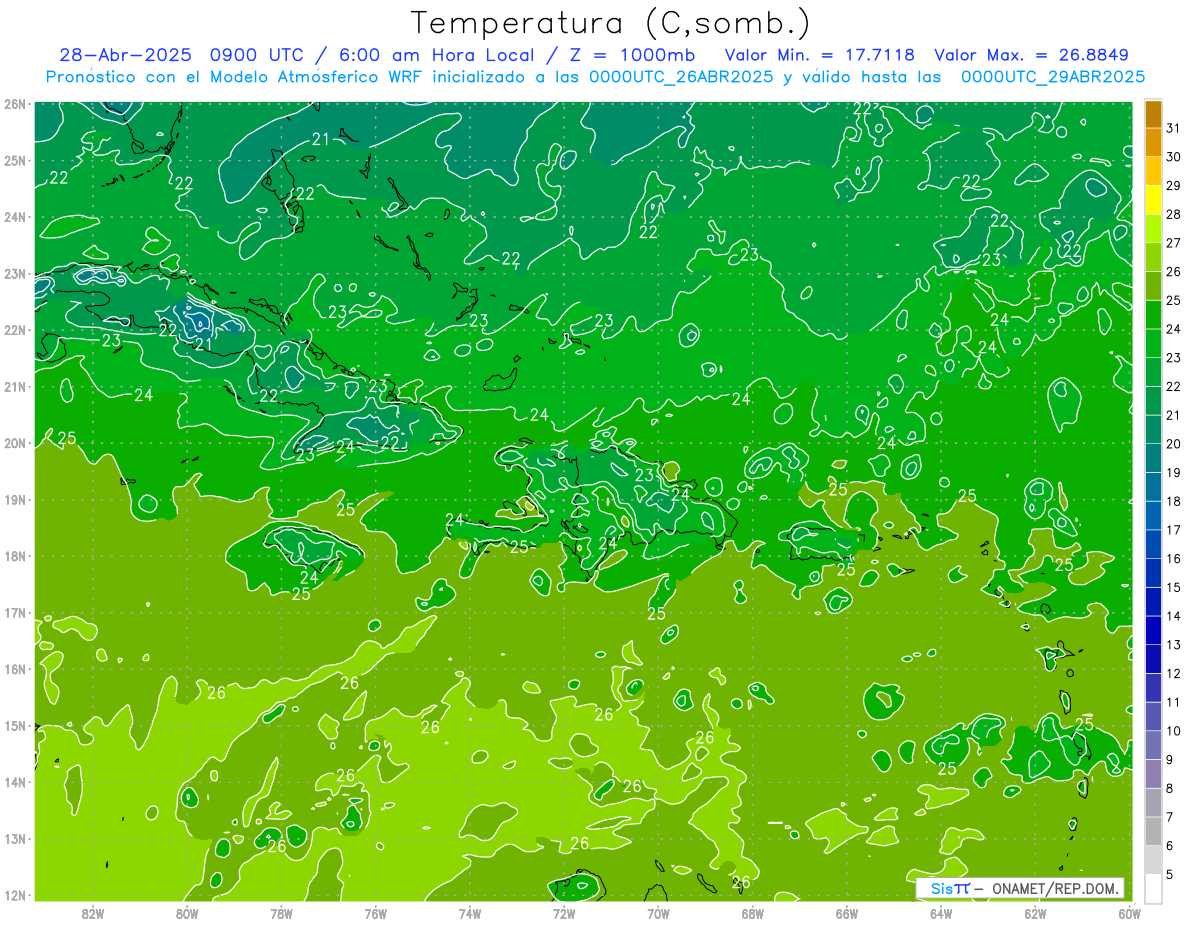This screenshot has width=1200, height=927.
Task: Click the "64W" longitude axis label
Action: coord(941,913)
